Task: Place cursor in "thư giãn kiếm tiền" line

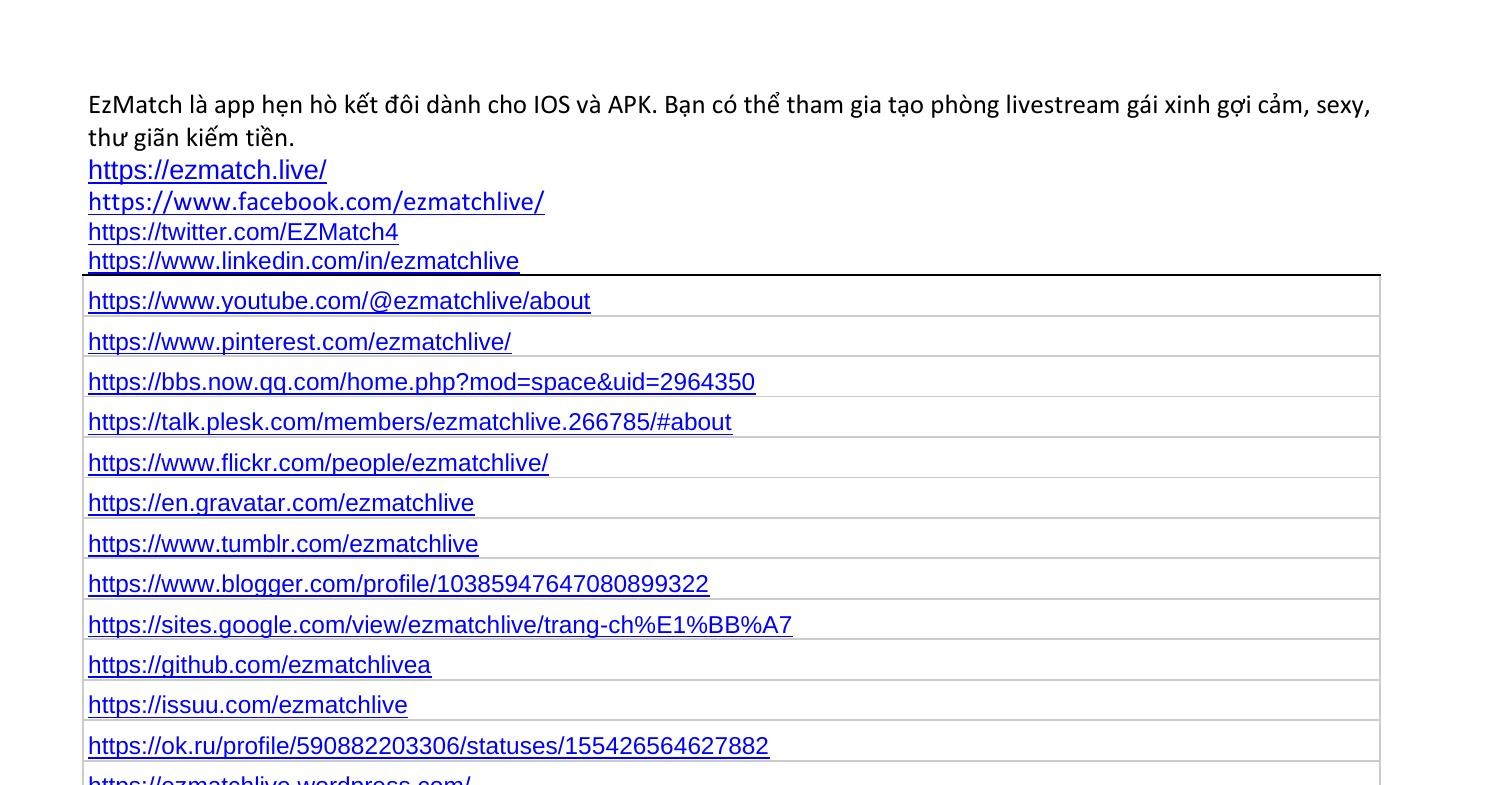Action: 191,138
